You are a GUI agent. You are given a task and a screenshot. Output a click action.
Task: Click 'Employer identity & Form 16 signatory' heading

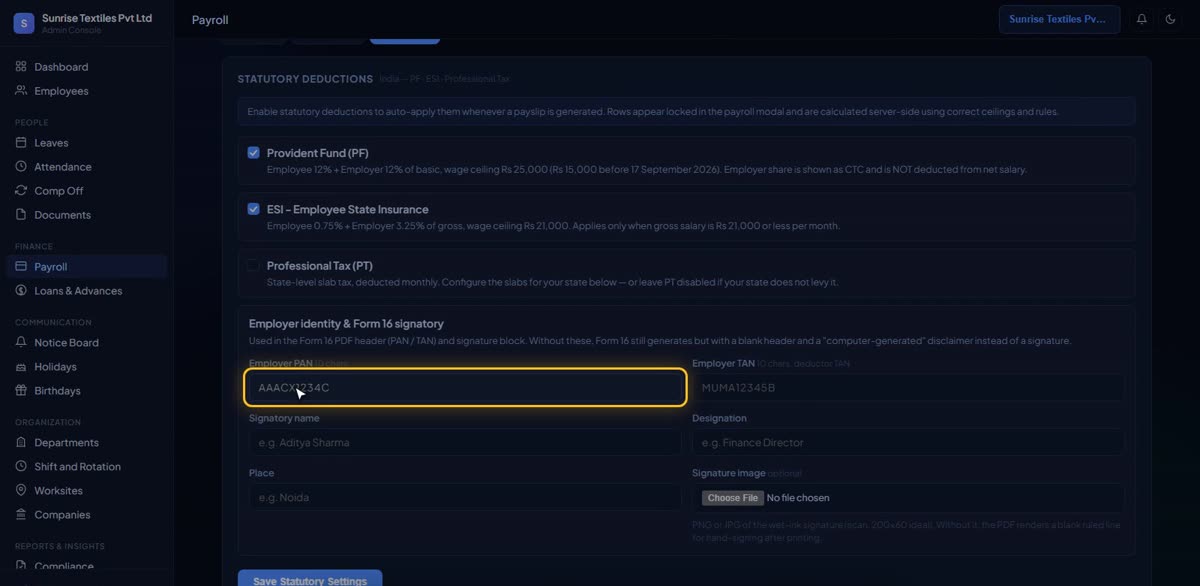(346, 324)
